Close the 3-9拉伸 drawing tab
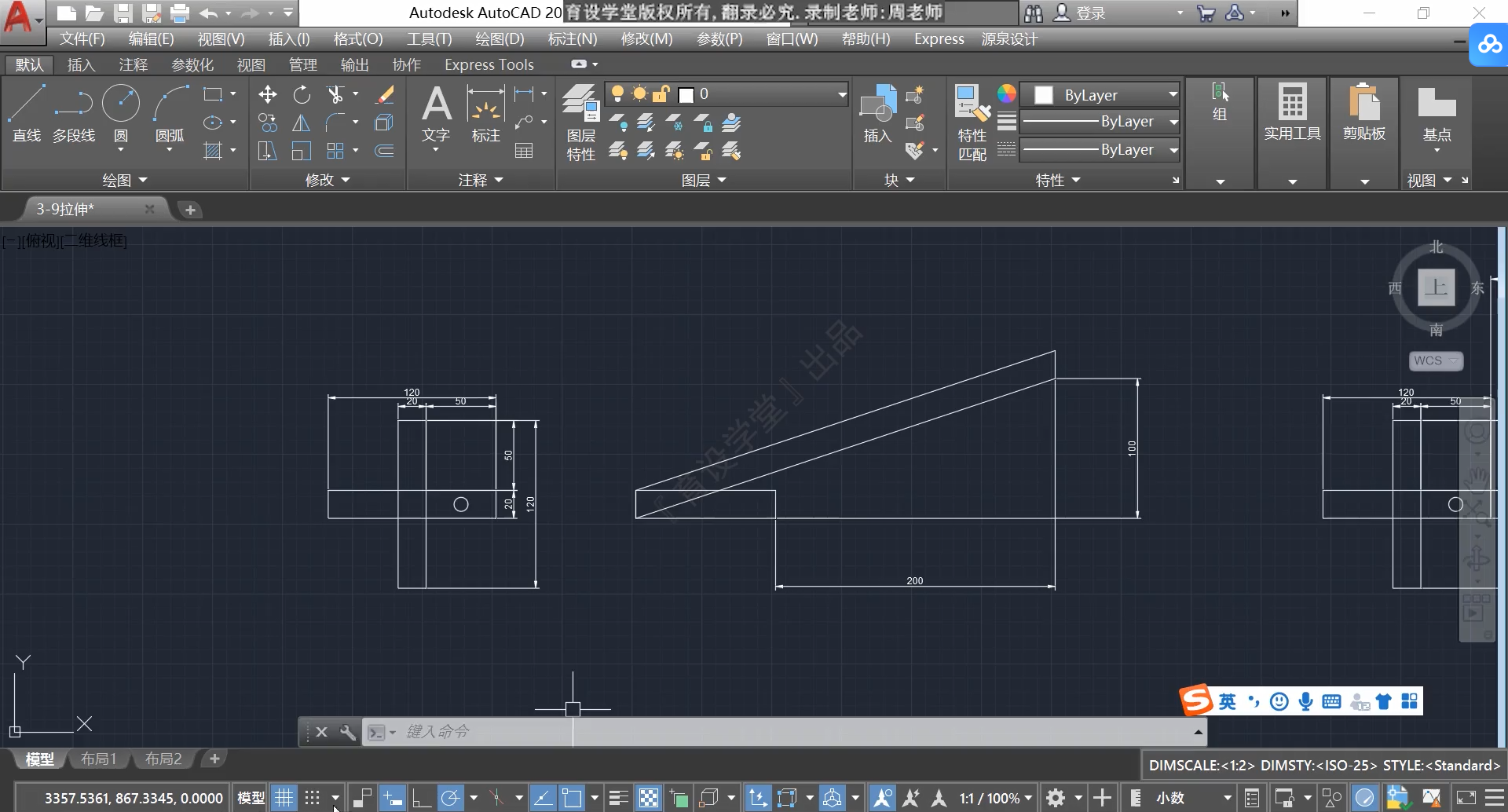The image size is (1508, 812). (x=149, y=209)
